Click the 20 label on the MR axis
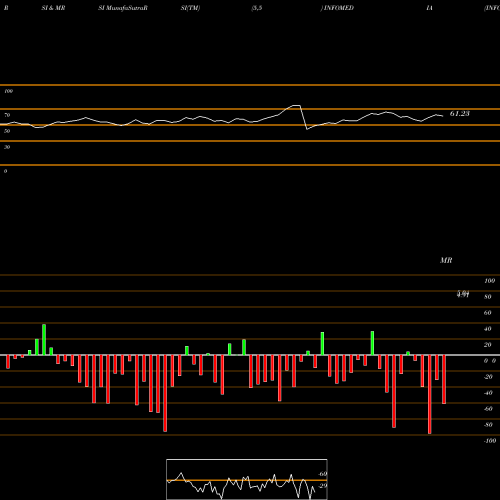The width and height of the screenshot is (500, 500). (x=488, y=345)
